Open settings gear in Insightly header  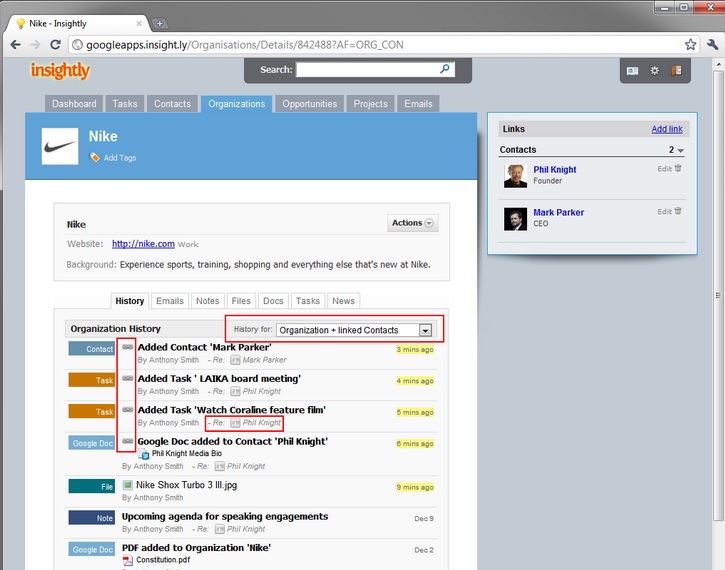(x=654, y=71)
